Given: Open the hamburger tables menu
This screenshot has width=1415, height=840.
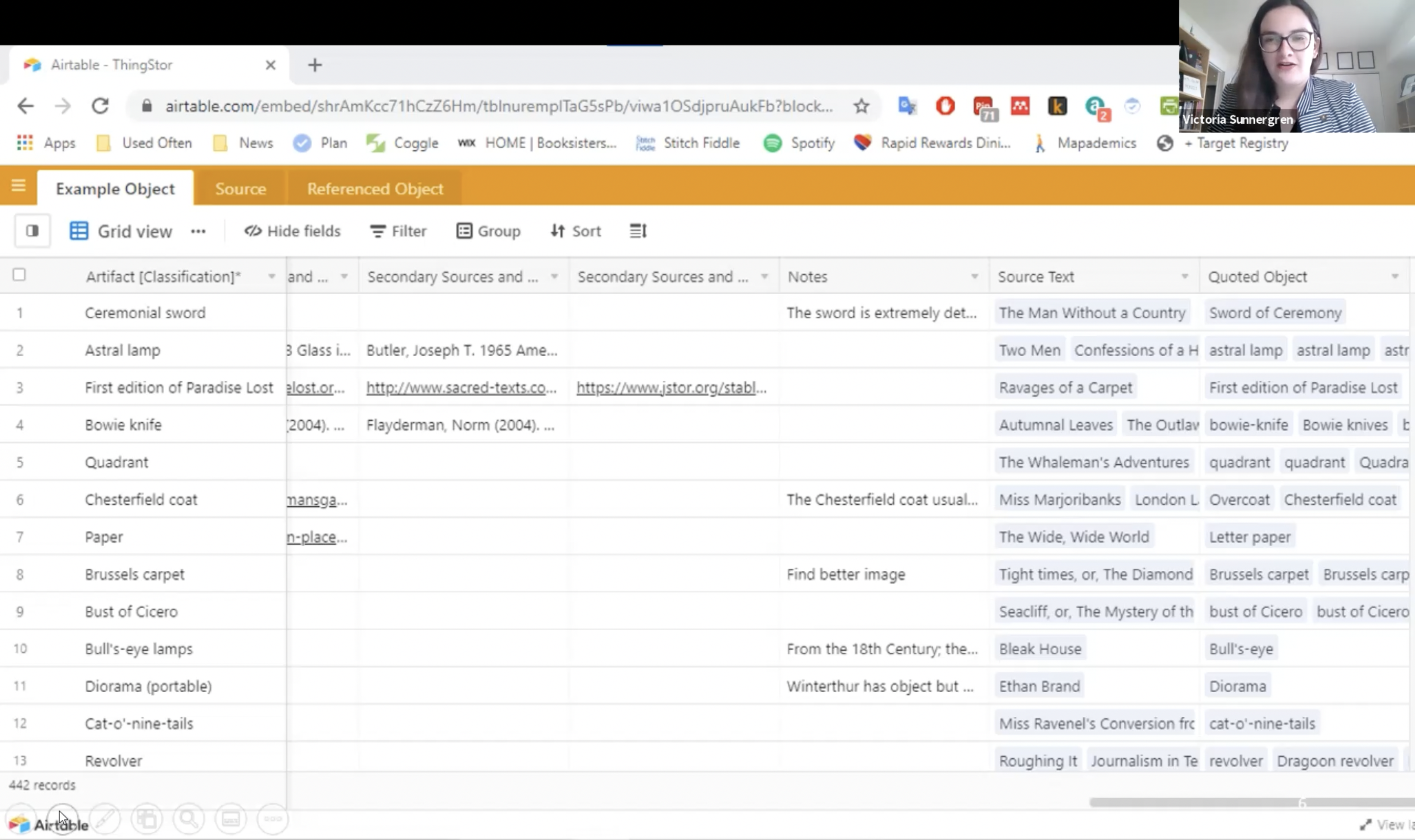Looking at the screenshot, I should click(x=18, y=186).
